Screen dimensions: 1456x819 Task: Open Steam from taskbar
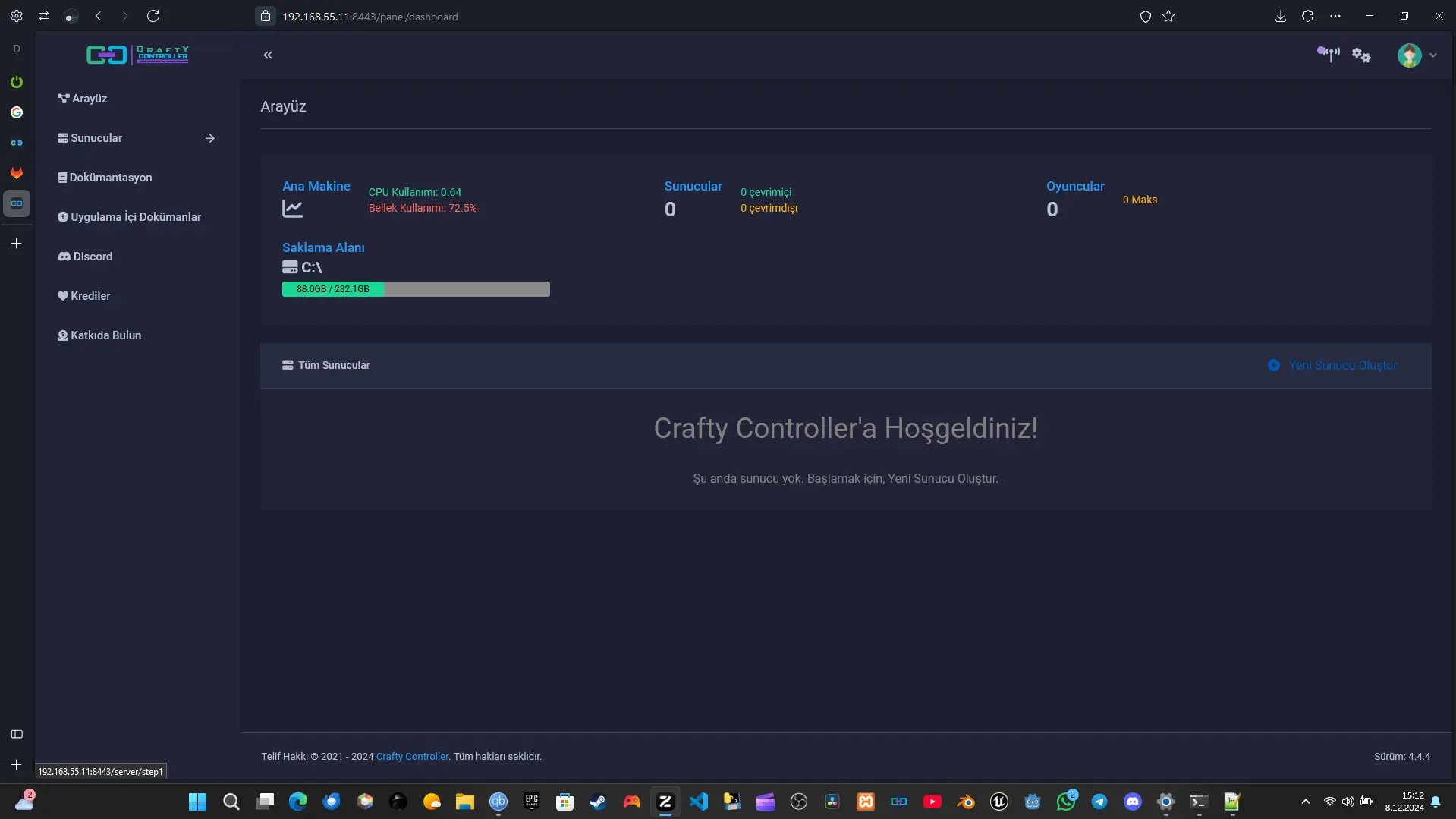(x=599, y=802)
